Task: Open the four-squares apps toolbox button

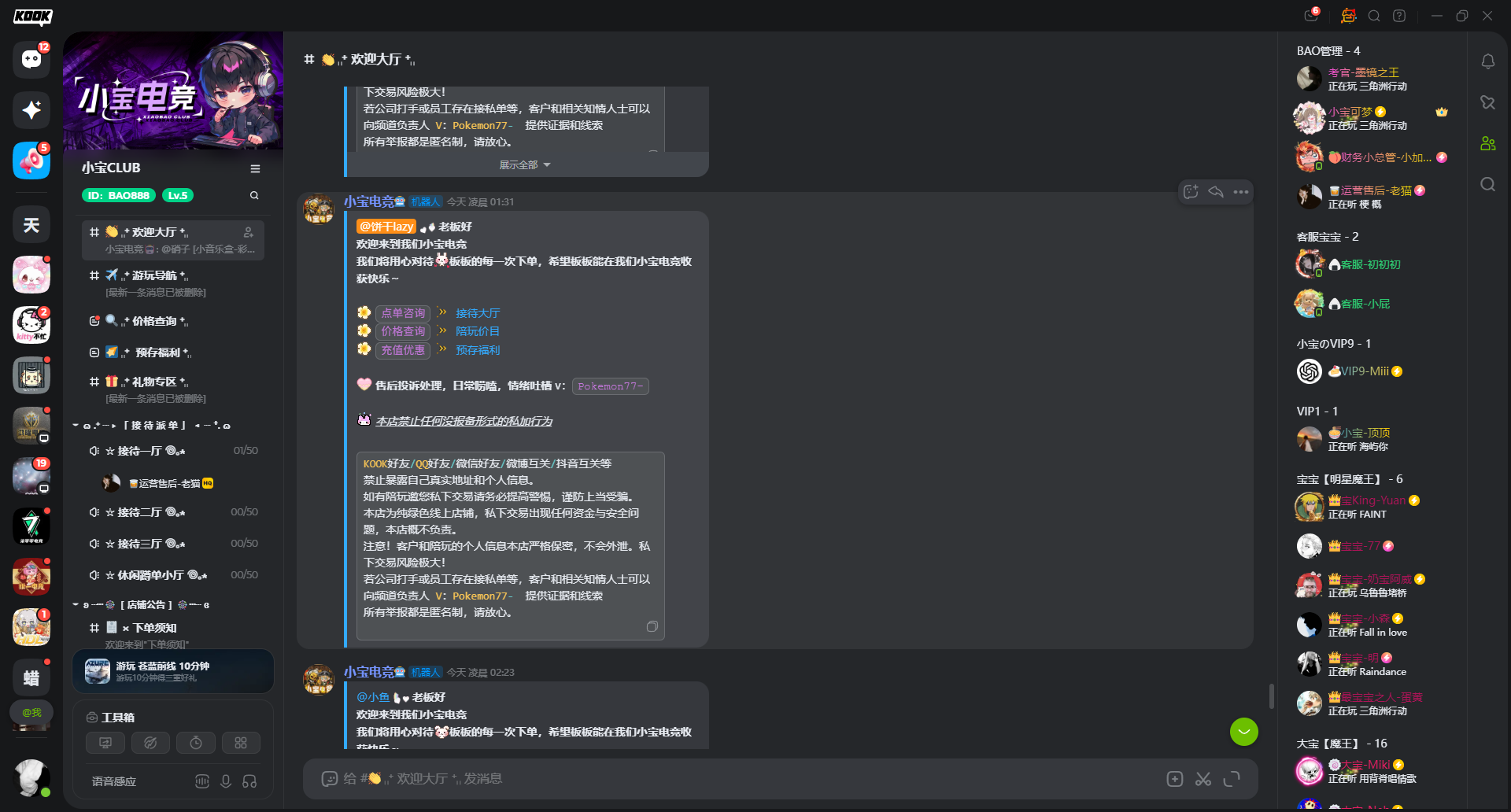Action: click(x=241, y=743)
